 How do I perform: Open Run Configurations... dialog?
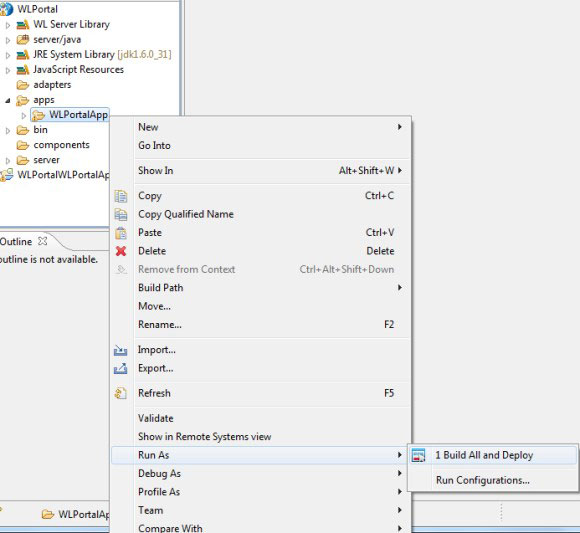pyautogui.click(x=493, y=480)
